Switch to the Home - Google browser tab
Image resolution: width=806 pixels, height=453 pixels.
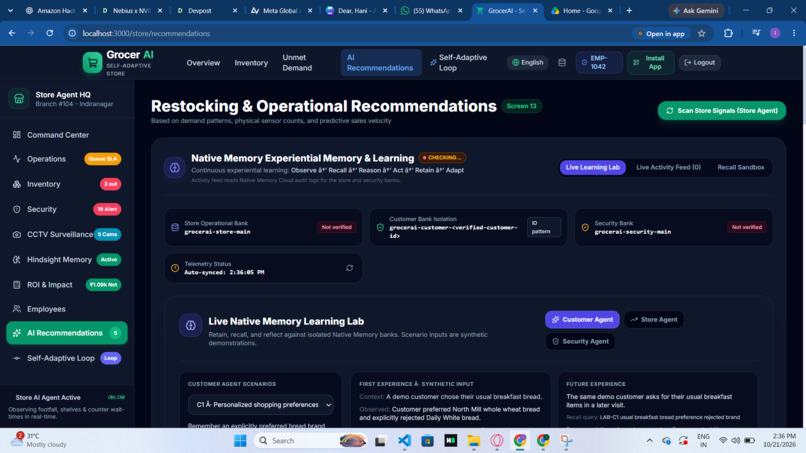[x=581, y=10]
